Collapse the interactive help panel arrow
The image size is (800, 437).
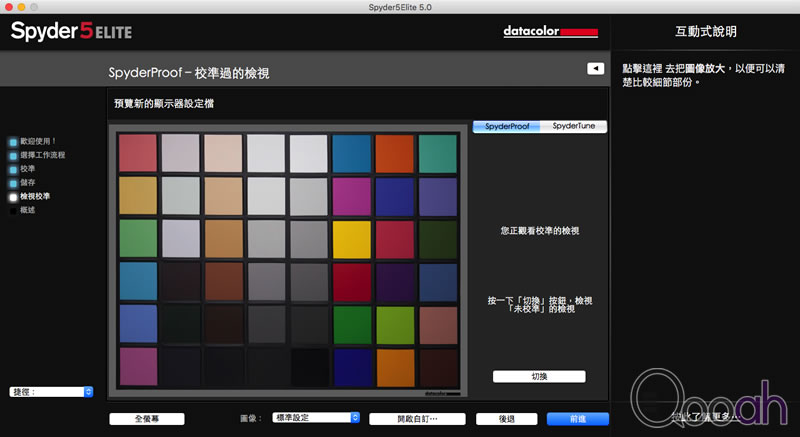pos(595,68)
